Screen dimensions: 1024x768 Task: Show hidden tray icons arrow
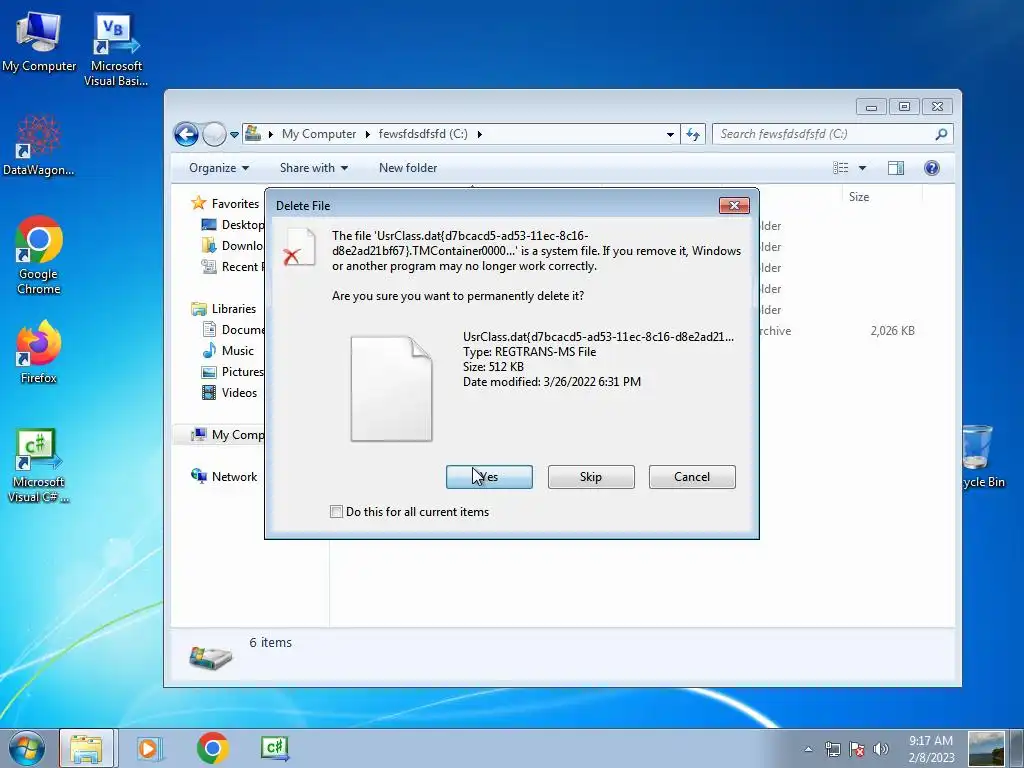click(x=808, y=749)
